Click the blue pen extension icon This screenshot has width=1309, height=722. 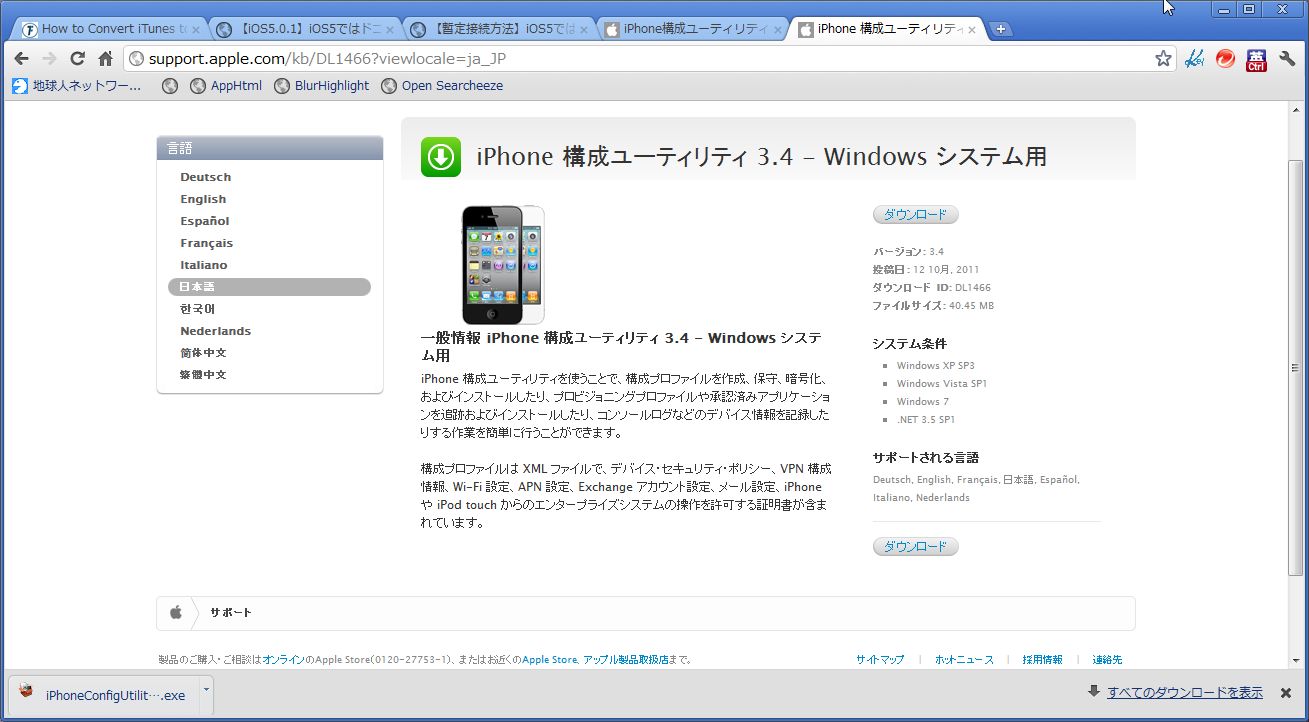click(x=1194, y=59)
